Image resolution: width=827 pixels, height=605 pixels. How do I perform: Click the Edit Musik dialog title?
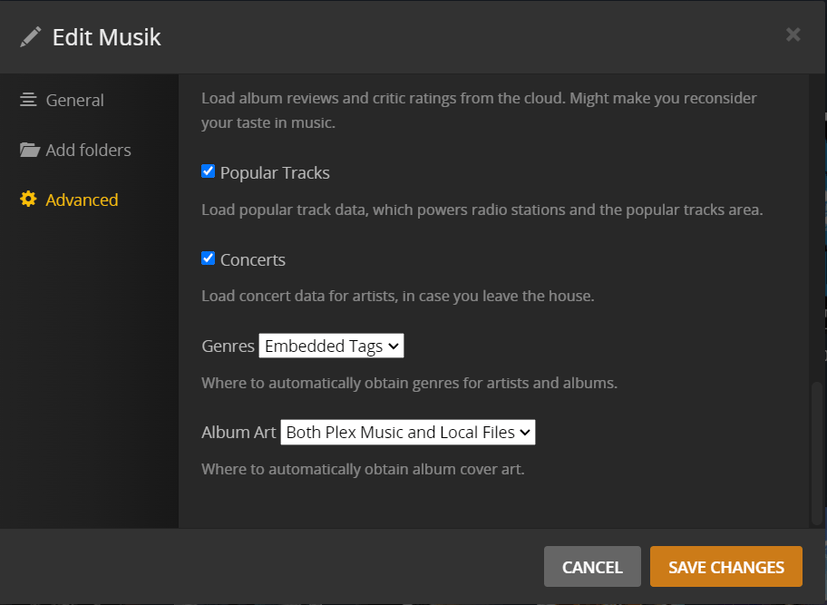pos(106,37)
